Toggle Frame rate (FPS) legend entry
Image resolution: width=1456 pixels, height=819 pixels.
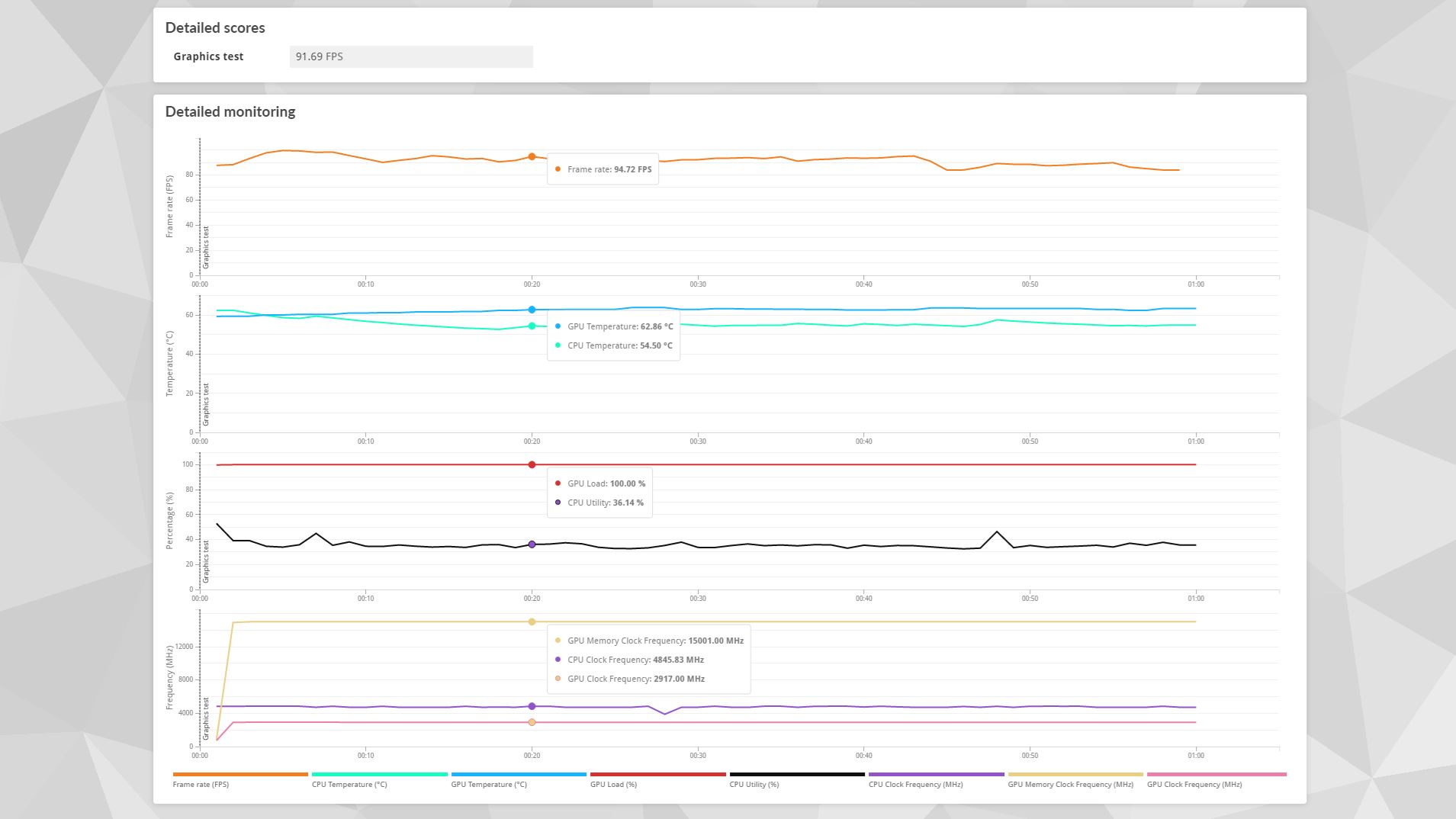point(201,784)
